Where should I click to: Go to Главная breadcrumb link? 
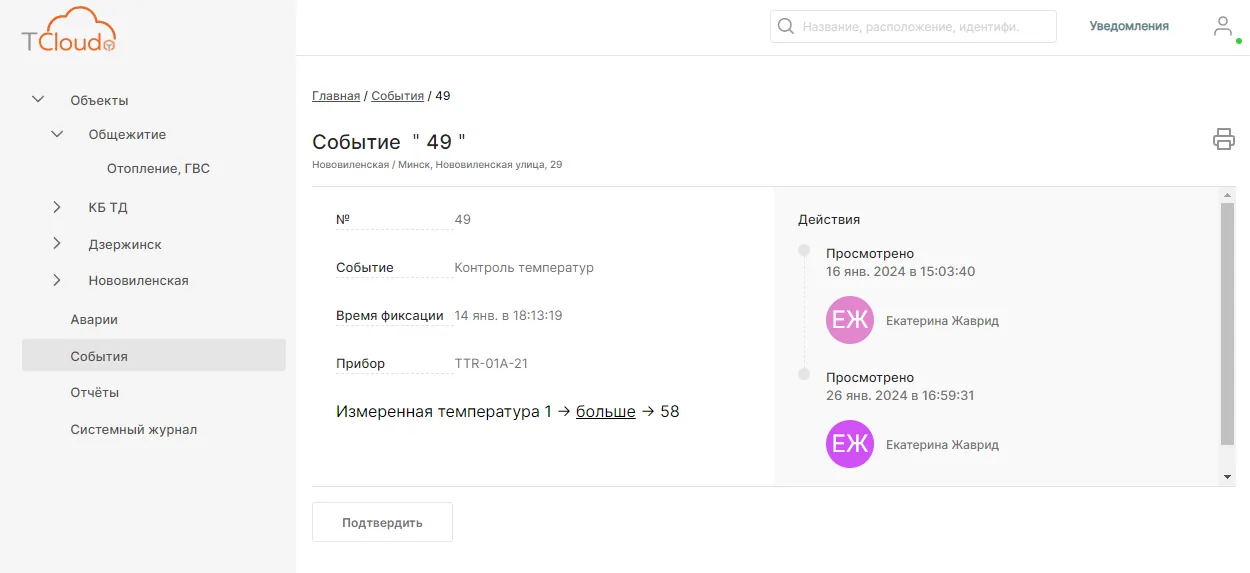click(x=336, y=96)
